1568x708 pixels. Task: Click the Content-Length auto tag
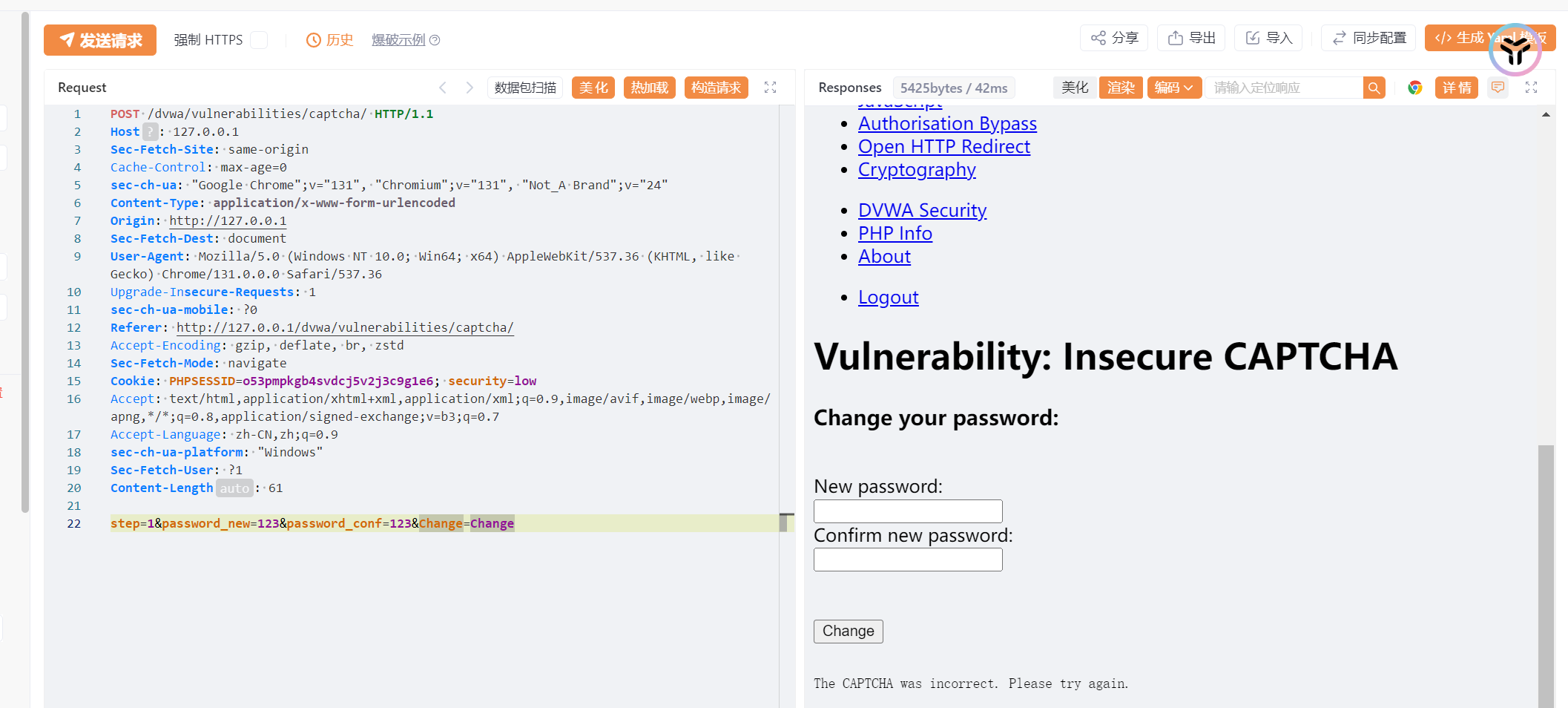(234, 488)
